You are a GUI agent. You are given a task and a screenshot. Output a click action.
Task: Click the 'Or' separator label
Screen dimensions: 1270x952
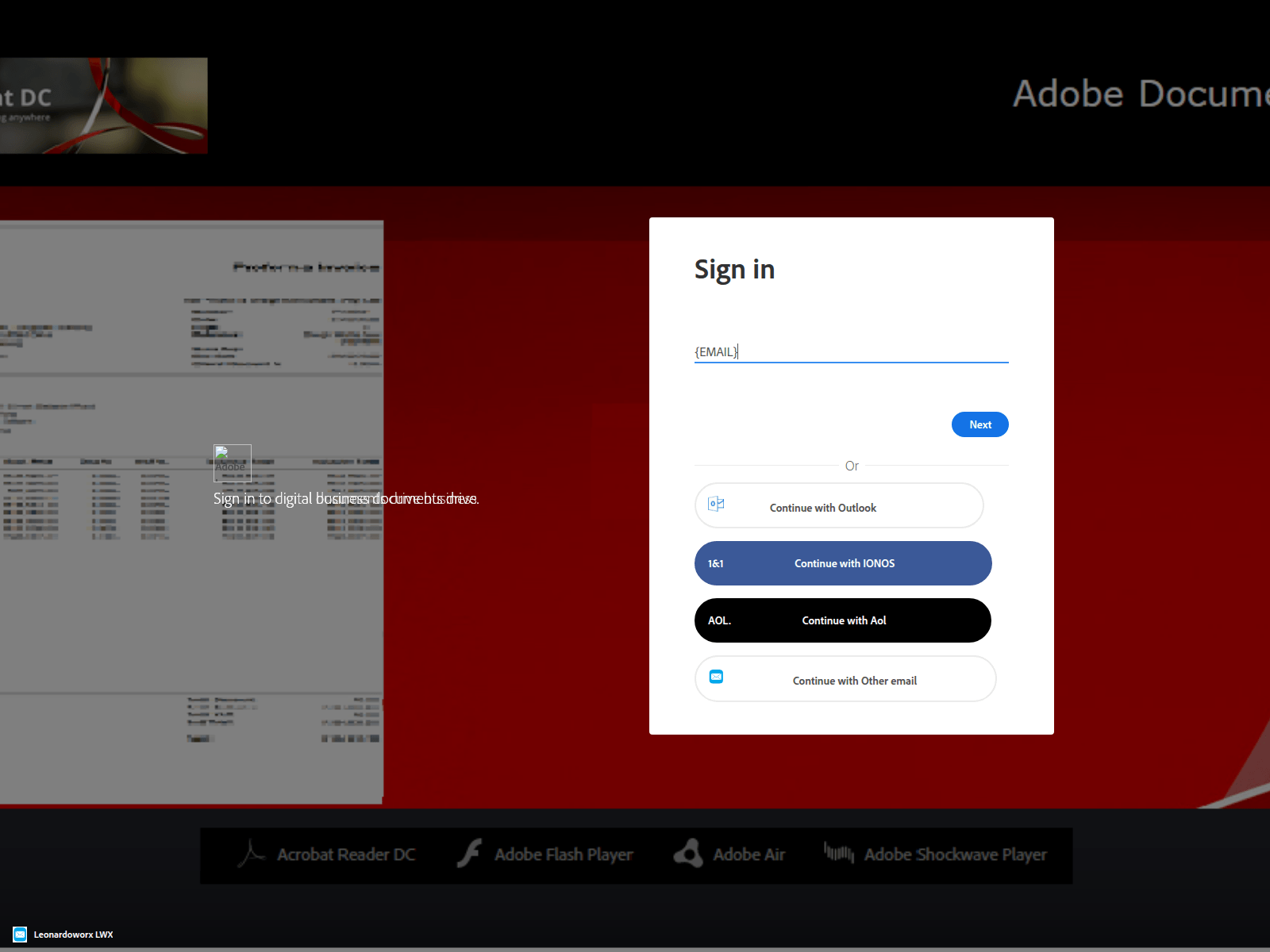[852, 466]
